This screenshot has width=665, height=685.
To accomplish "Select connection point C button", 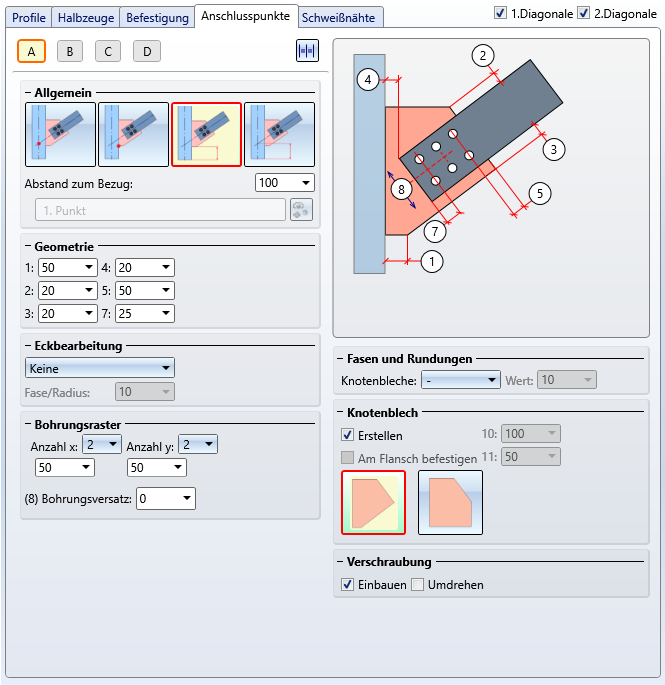I will (108, 51).
